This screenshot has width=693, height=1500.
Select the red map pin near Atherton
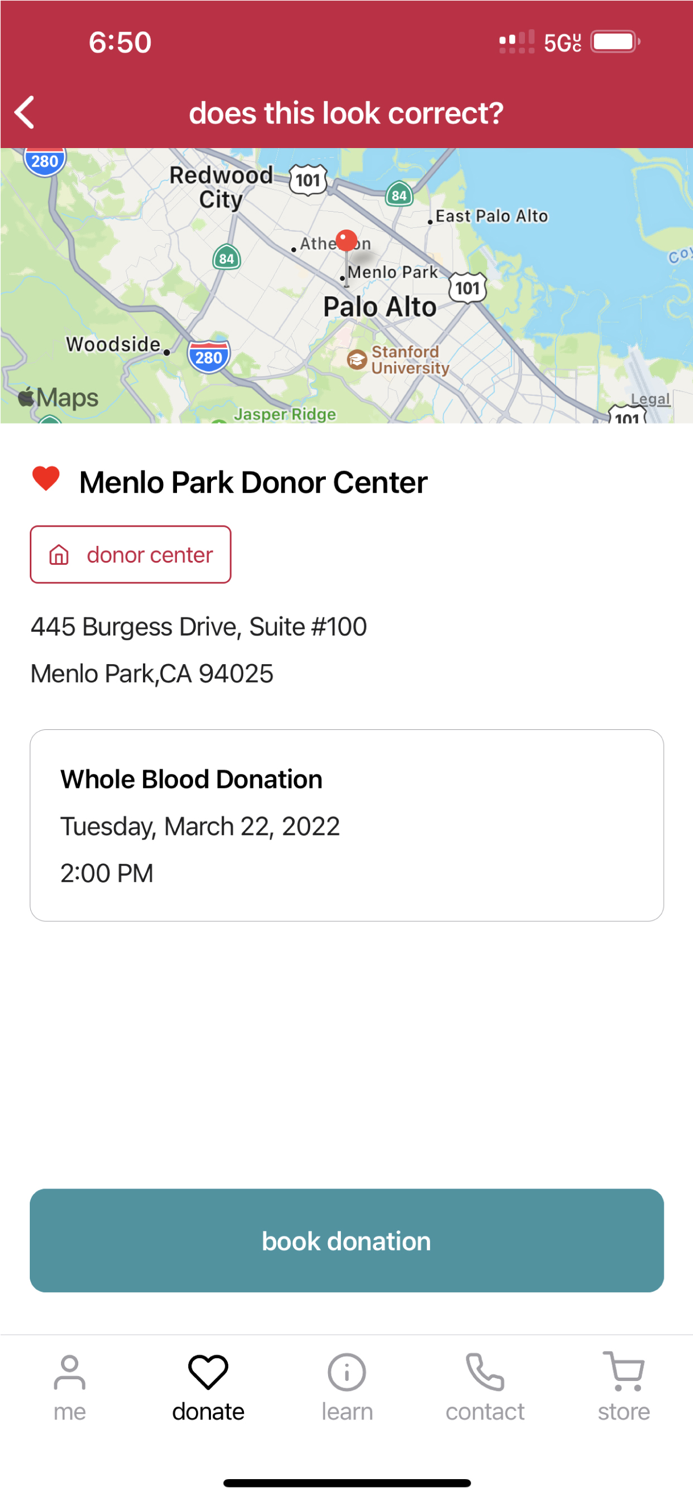(x=345, y=240)
